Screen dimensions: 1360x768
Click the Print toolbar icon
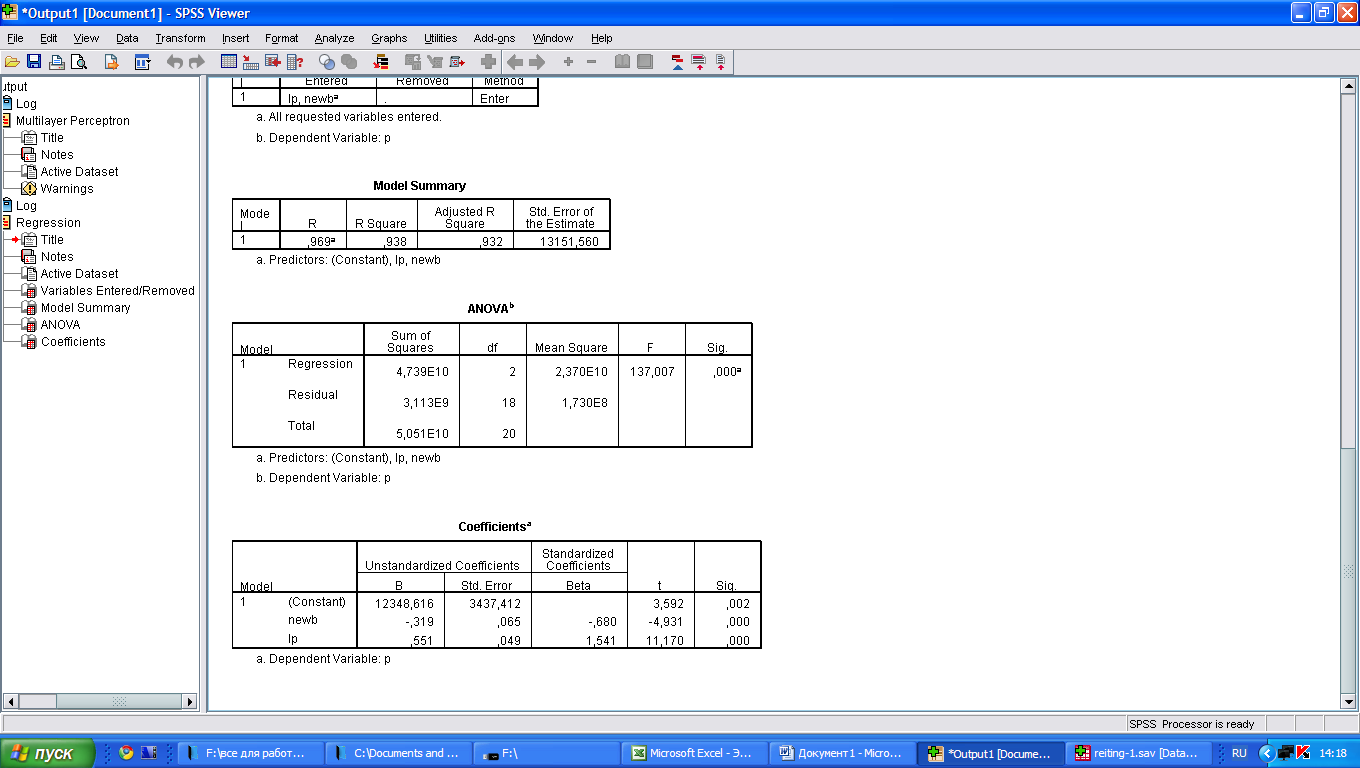(57, 62)
